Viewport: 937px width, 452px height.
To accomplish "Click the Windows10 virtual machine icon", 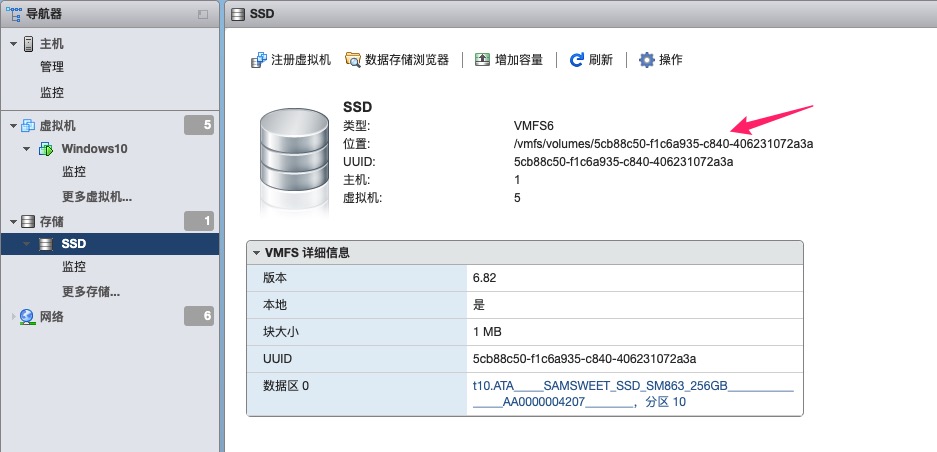I will (x=46, y=149).
